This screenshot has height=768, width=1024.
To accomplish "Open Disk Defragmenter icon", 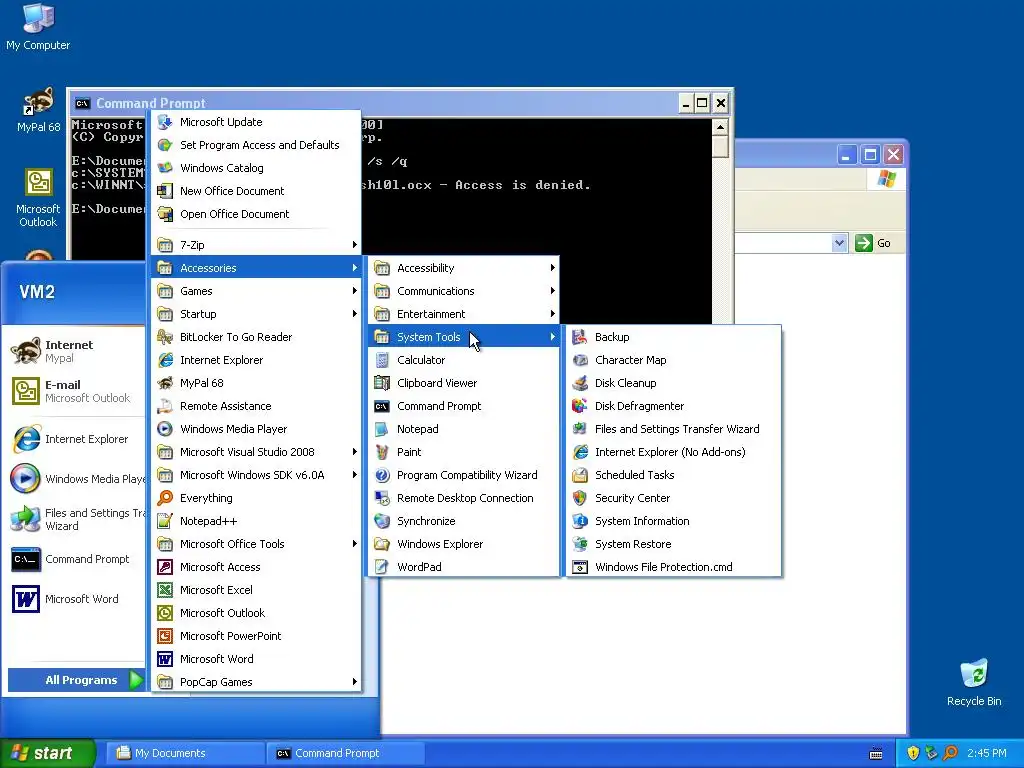I will [x=580, y=406].
